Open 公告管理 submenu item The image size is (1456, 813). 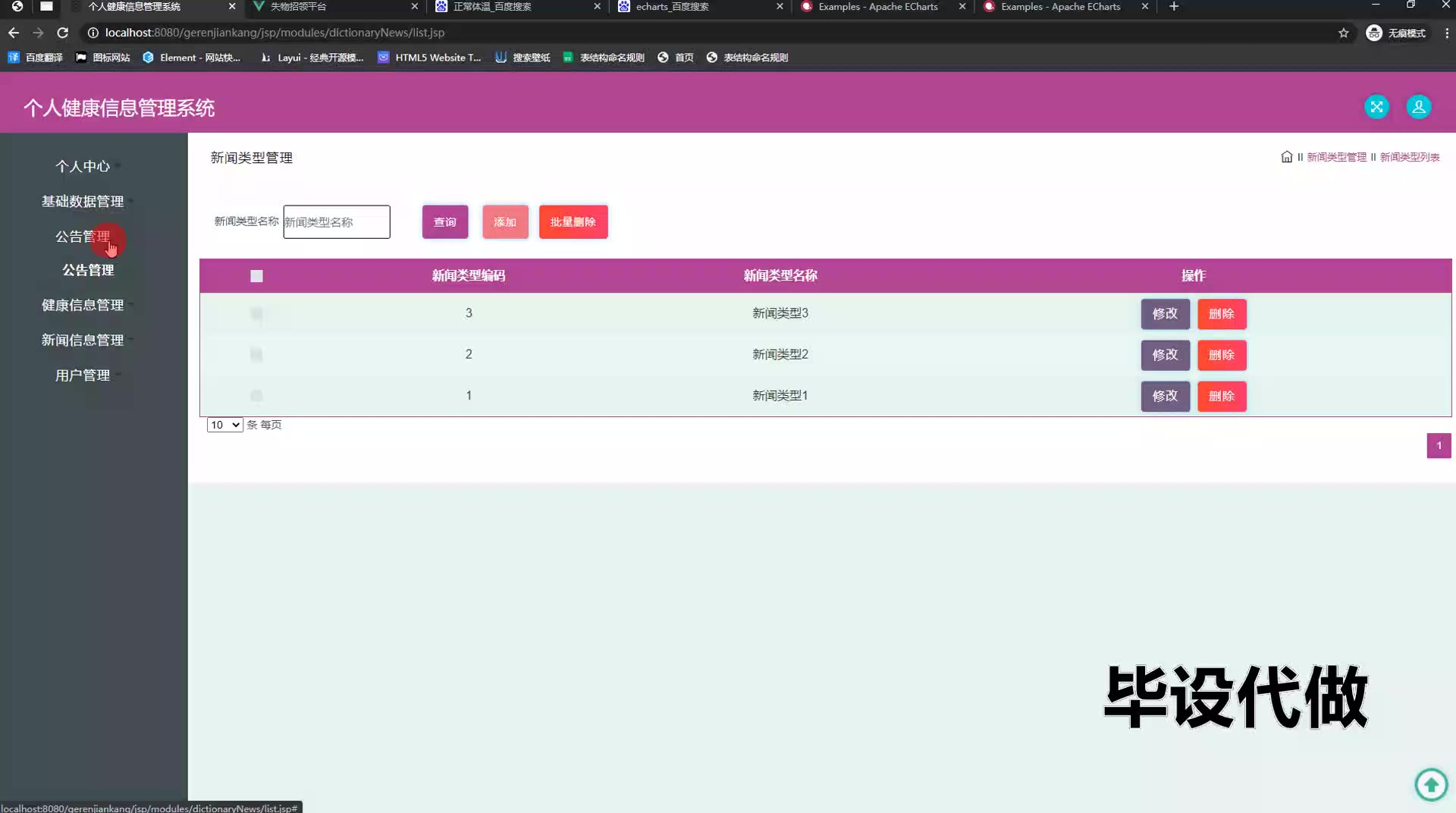[x=88, y=270]
